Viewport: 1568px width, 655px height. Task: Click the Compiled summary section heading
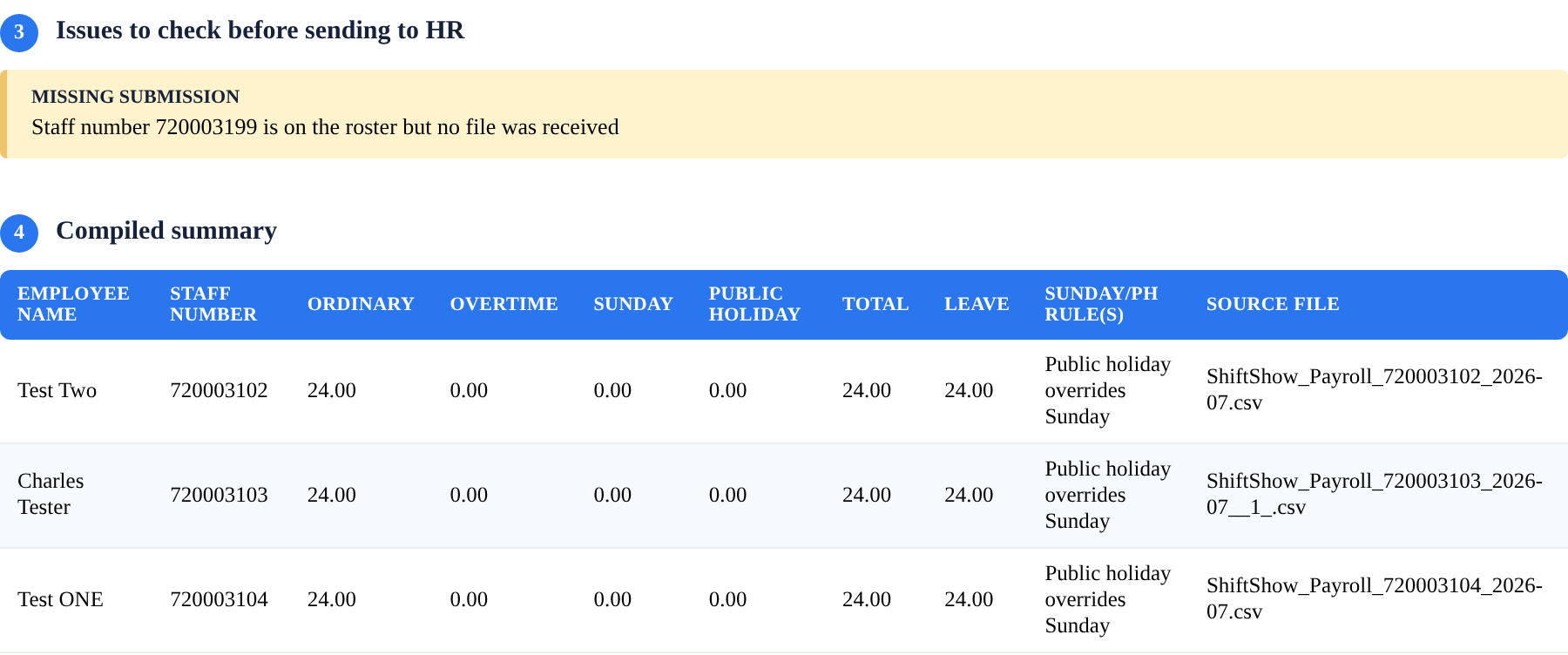point(166,231)
